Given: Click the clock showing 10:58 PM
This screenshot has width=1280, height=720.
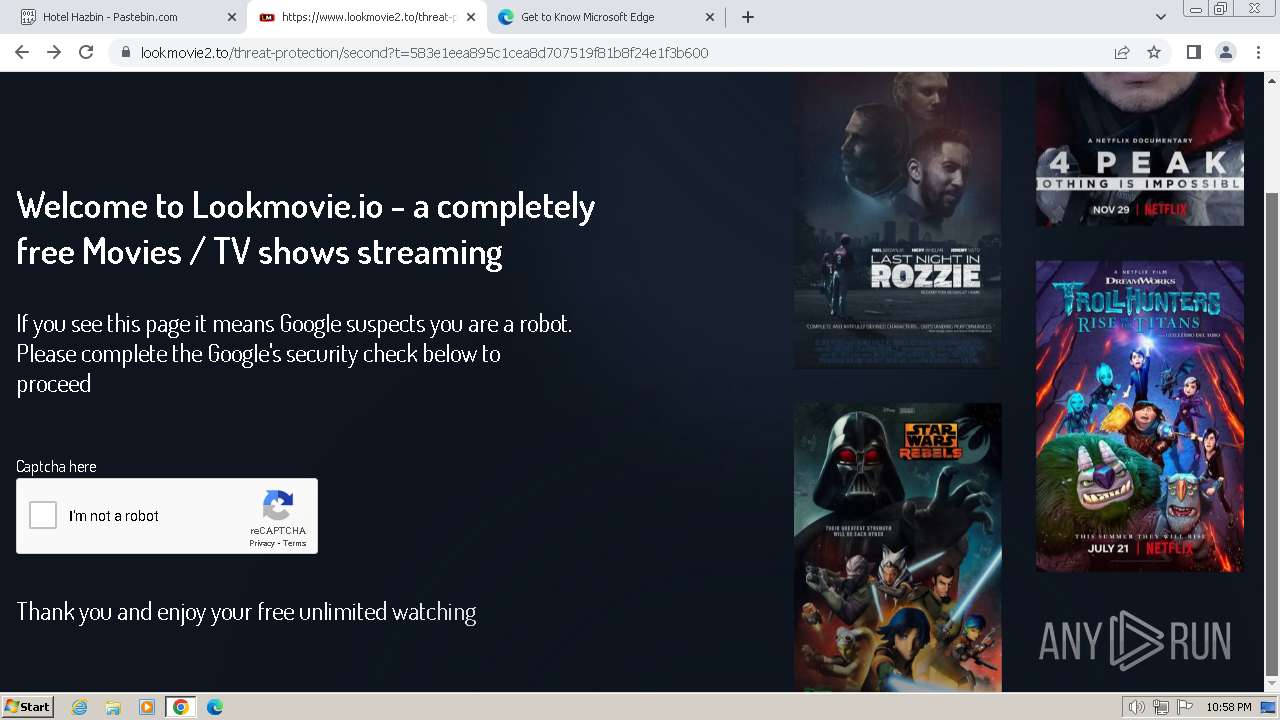Looking at the screenshot, I should click(1228, 707).
